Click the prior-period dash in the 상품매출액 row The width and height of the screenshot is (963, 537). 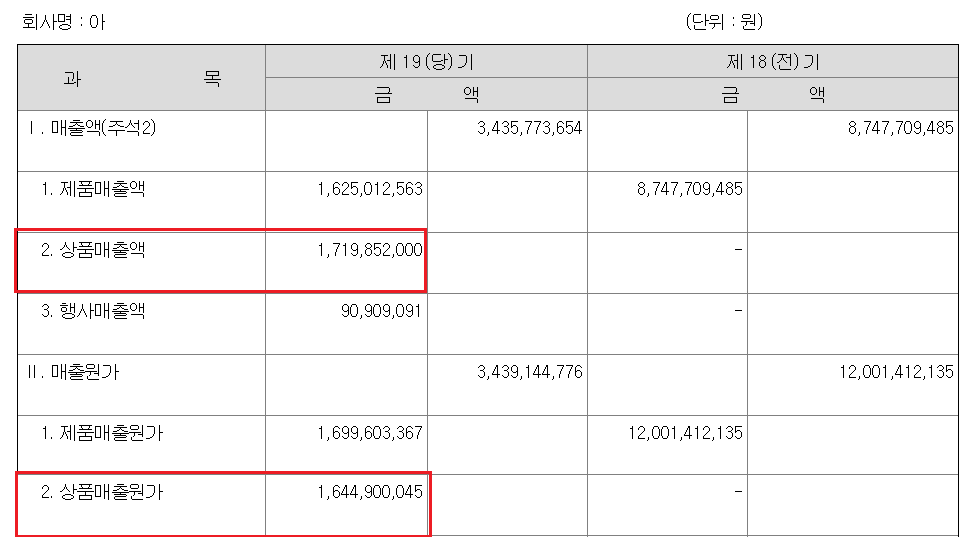(738, 249)
